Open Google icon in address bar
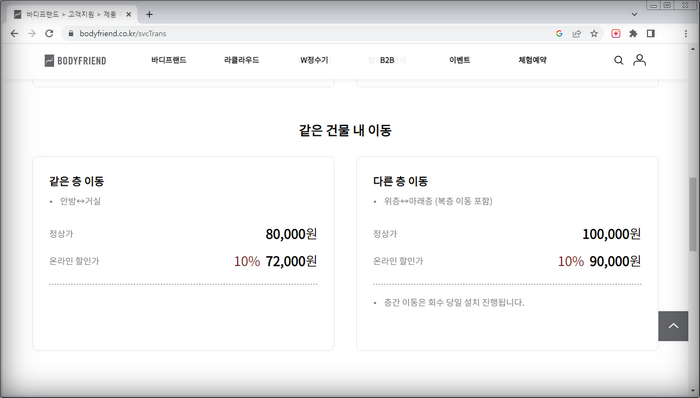The width and height of the screenshot is (700, 398). (x=559, y=33)
